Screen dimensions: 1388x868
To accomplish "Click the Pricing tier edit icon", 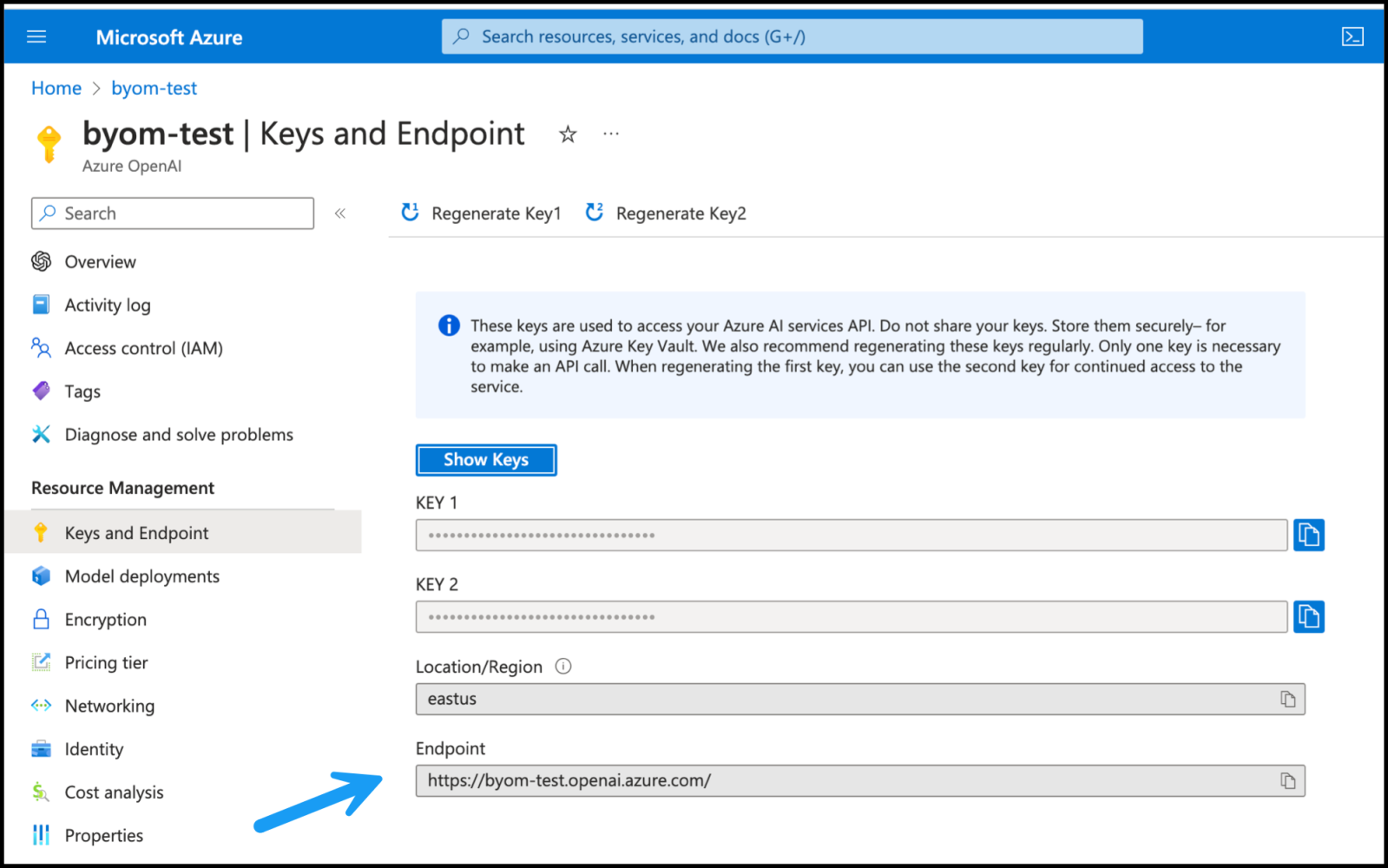I will pos(41,662).
